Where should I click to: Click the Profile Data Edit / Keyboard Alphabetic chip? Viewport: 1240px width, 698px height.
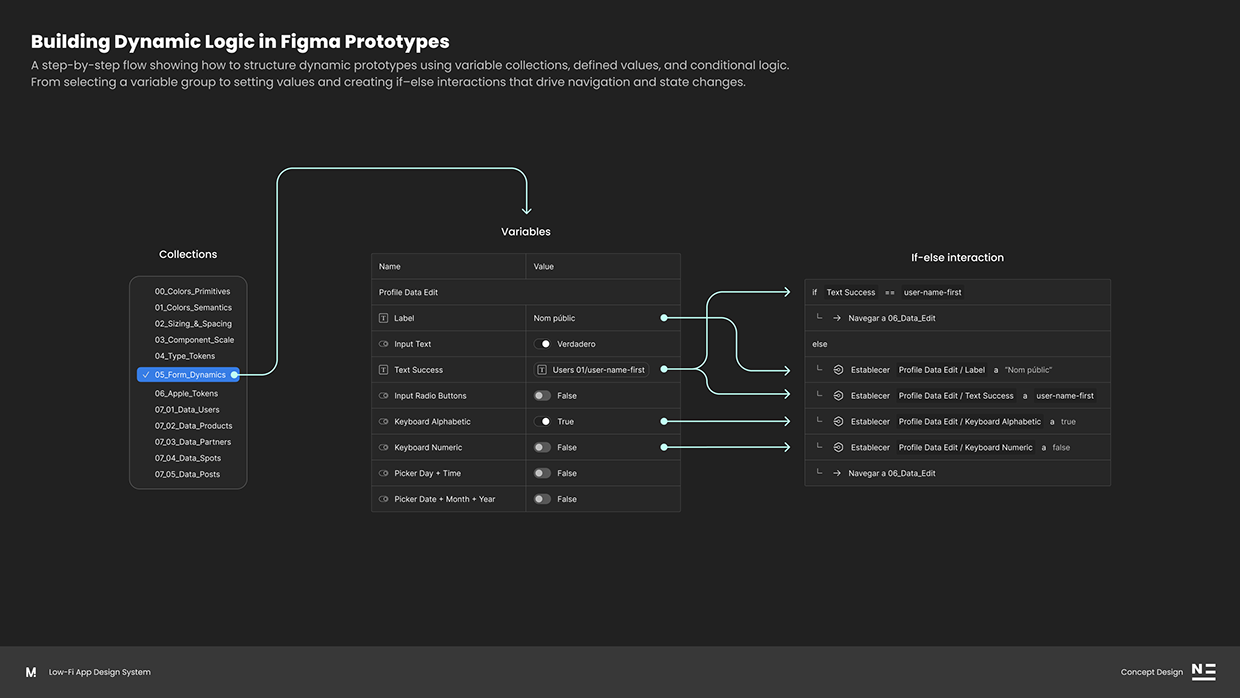tap(970, 422)
